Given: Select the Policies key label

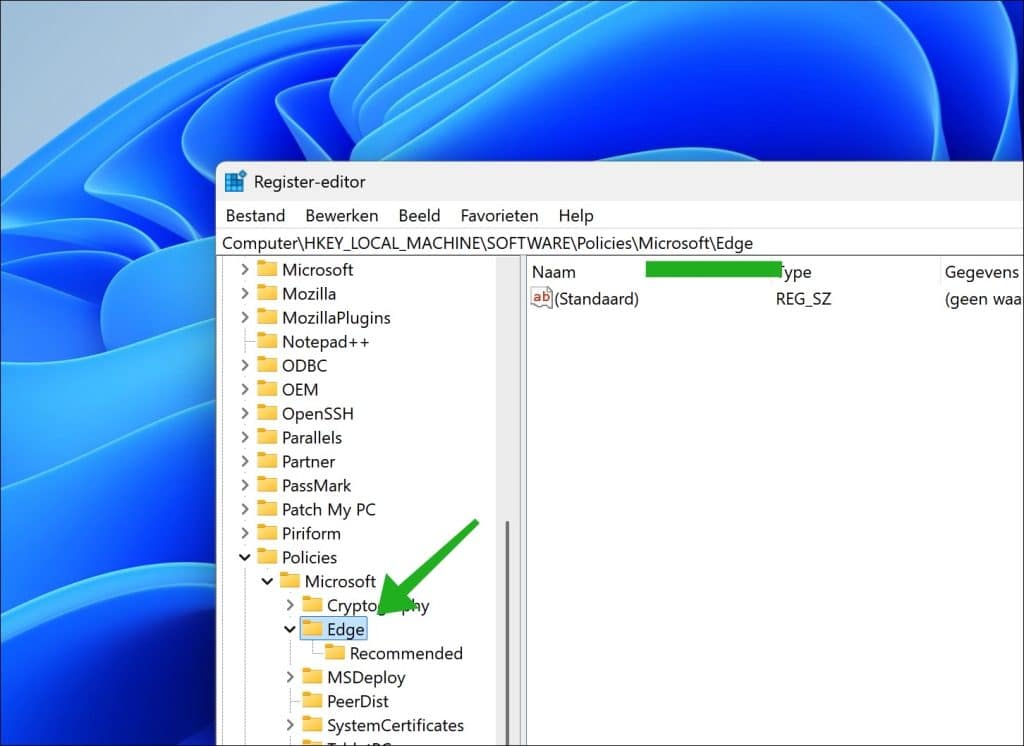Looking at the screenshot, I should pos(309,557).
